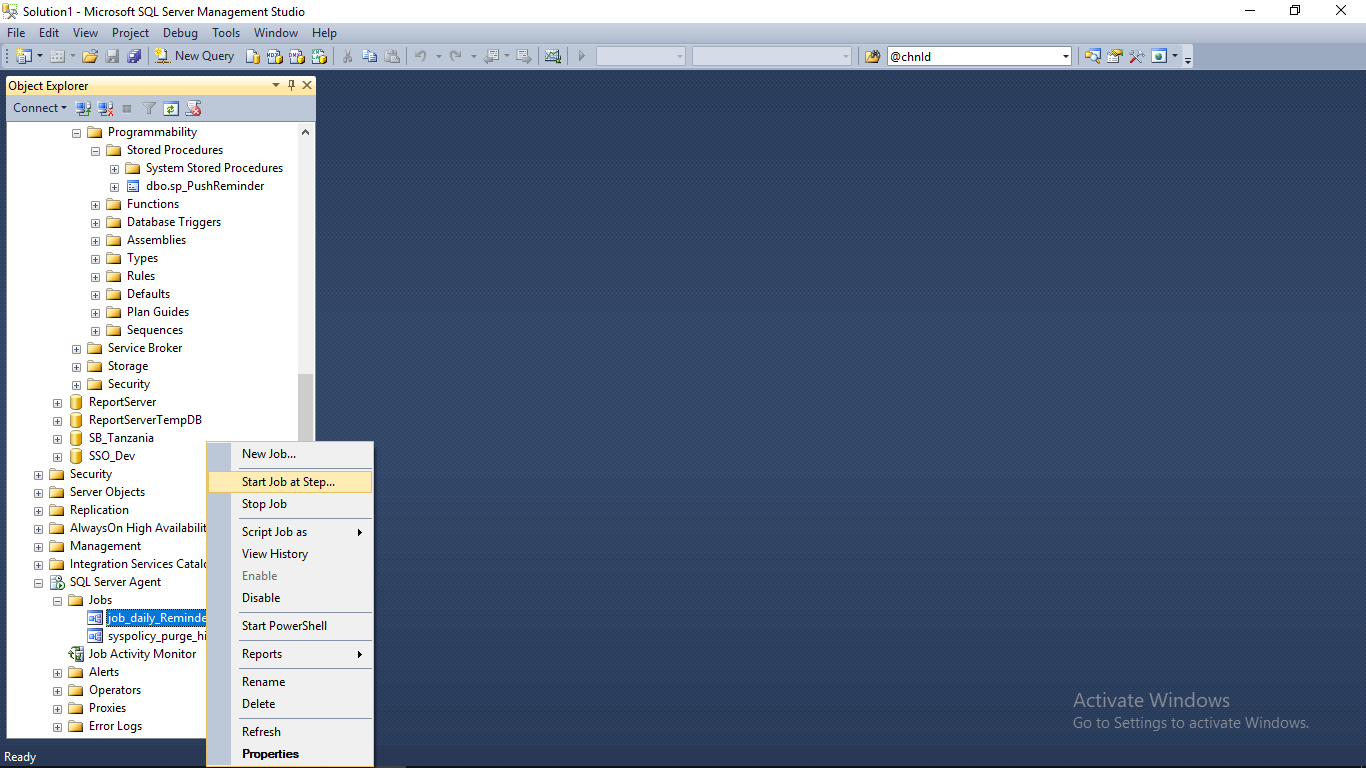This screenshot has height=768, width=1366.
Task: Click the Analysis Services XMLA Query icon
Action: click(x=319, y=56)
